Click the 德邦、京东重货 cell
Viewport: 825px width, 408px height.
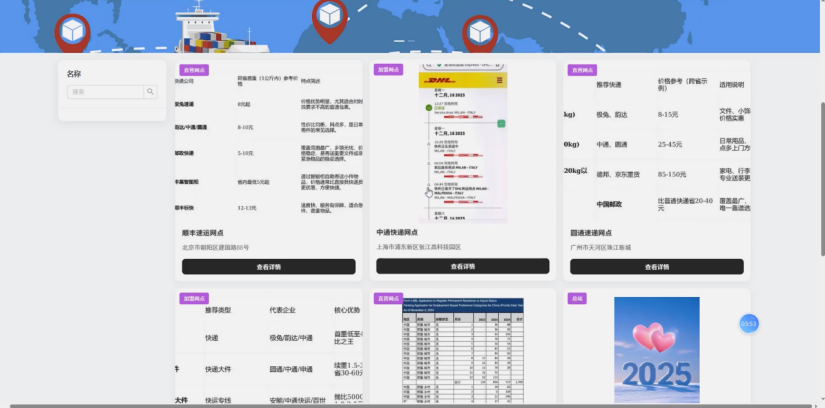pos(618,174)
